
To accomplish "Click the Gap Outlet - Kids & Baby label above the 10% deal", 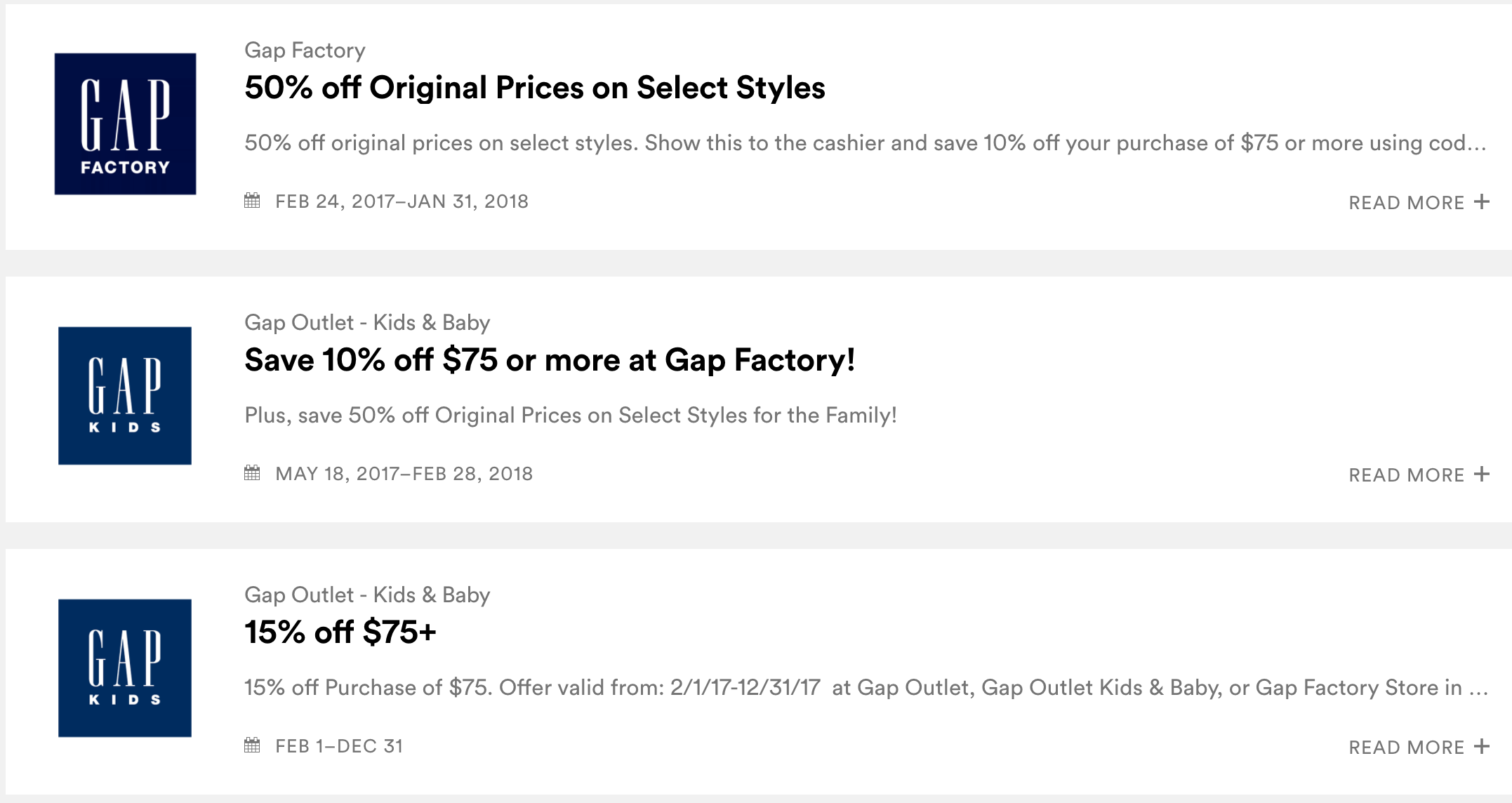I will 367,323.
